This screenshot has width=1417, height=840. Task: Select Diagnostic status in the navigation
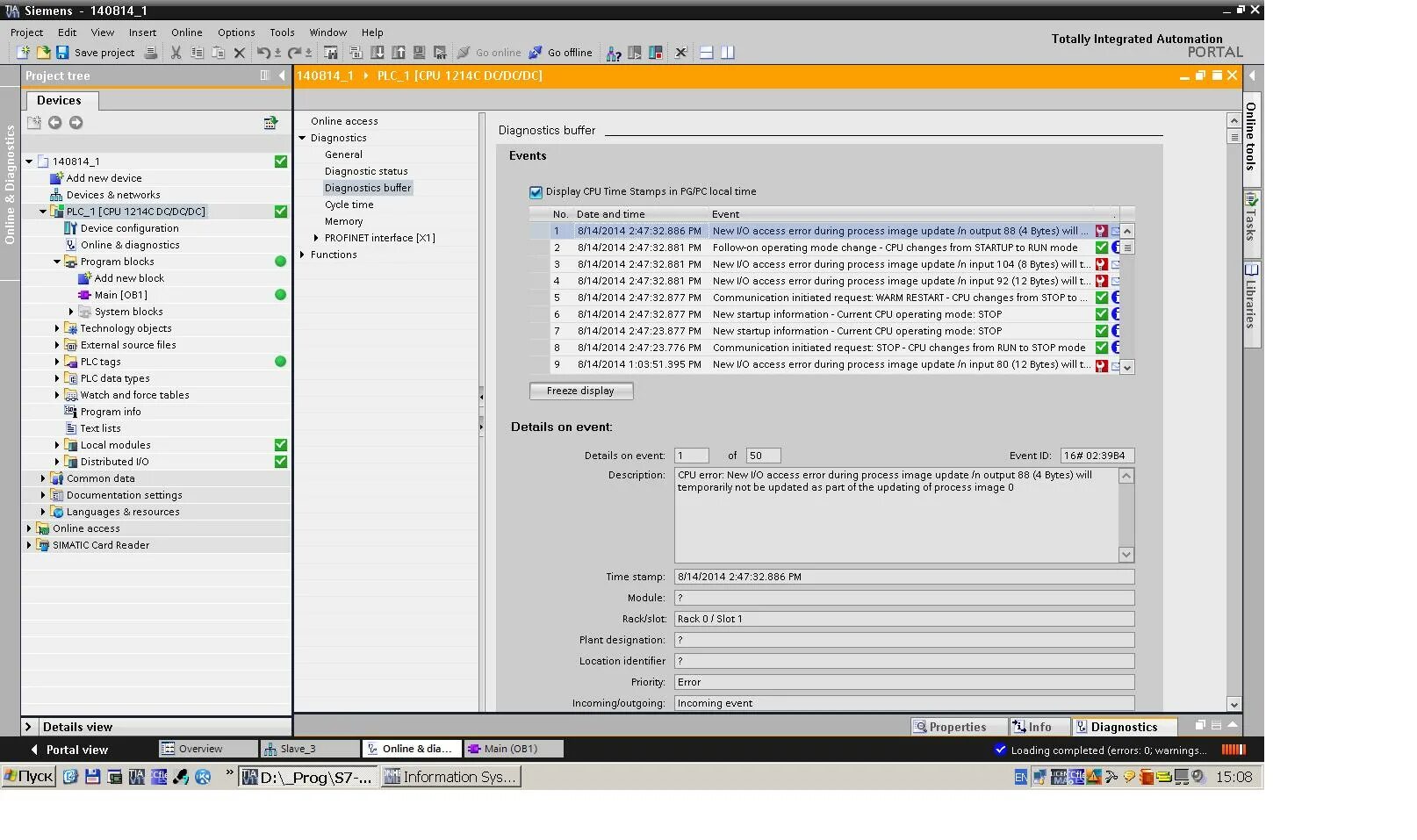click(366, 171)
